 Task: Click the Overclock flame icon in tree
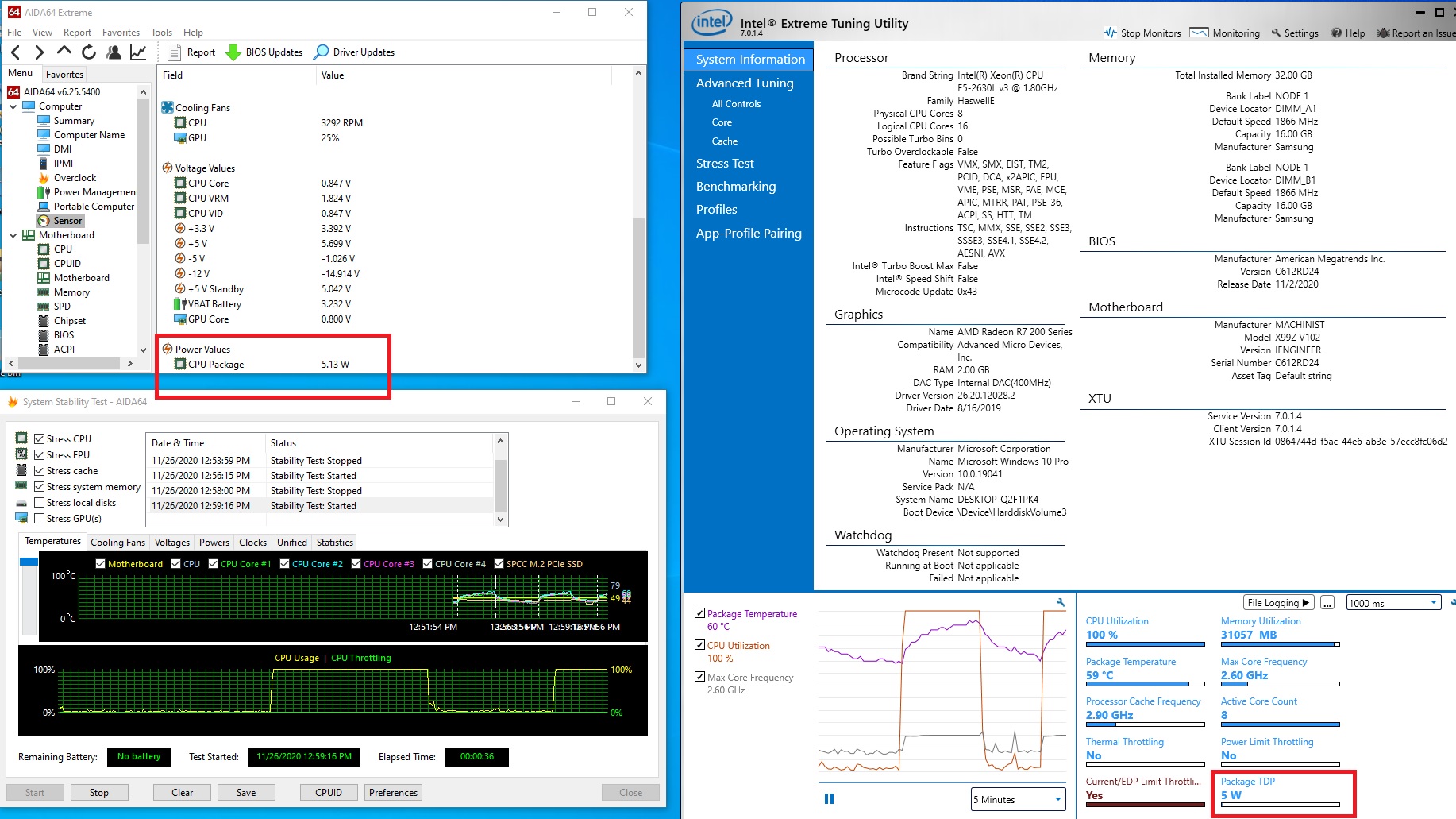[x=44, y=178]
